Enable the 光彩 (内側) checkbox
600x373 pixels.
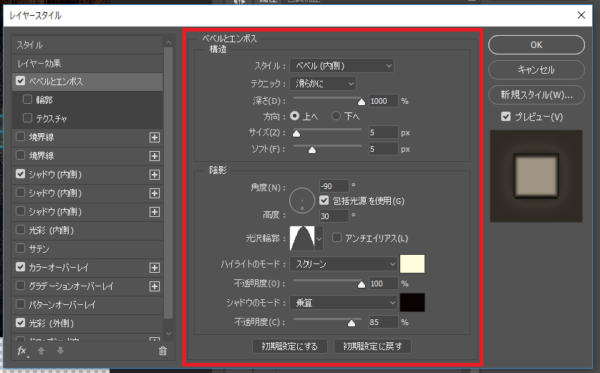tap(21, 230)
